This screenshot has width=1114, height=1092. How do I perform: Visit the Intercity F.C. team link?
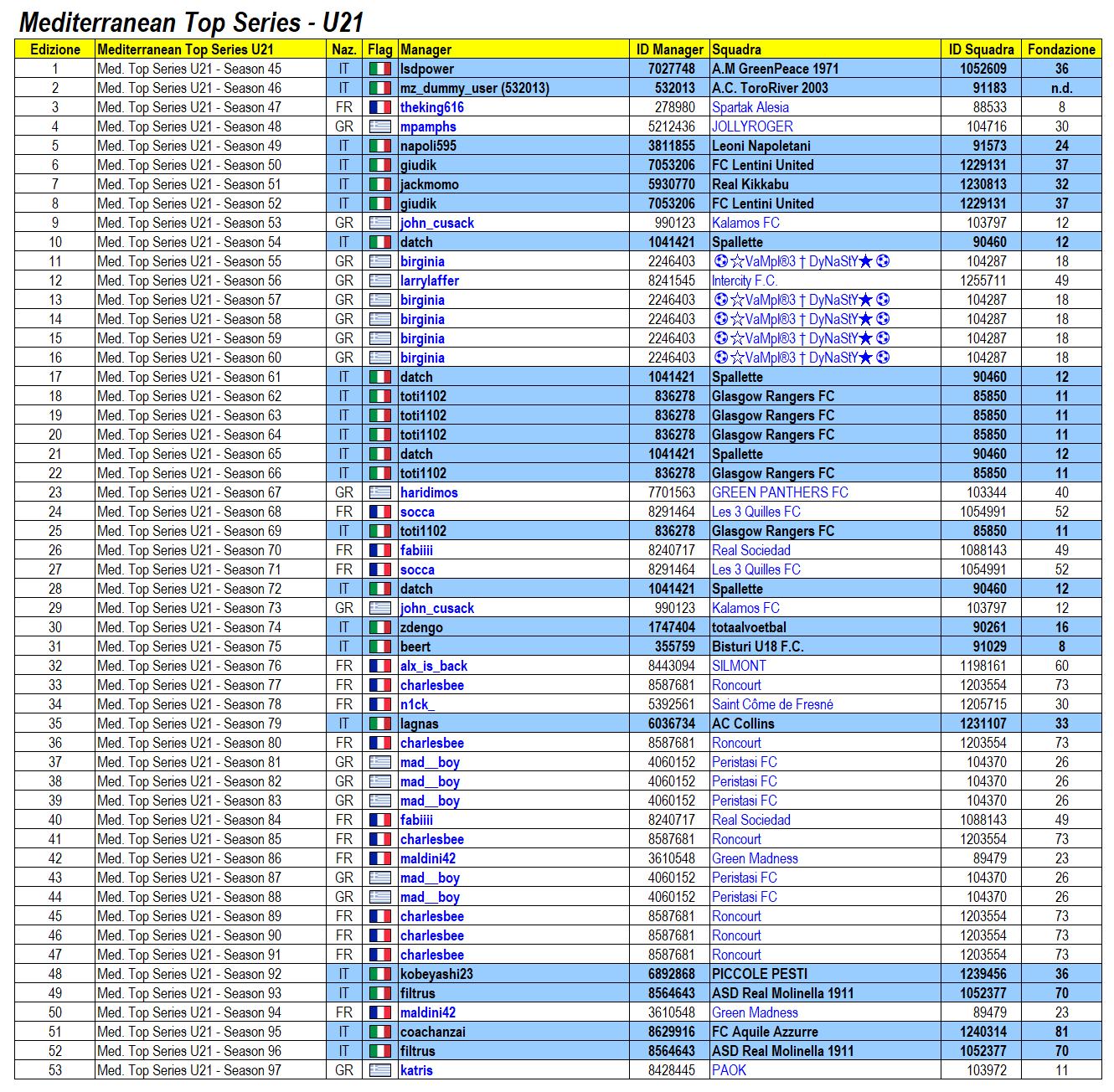pyautogui.click(x=745, y=281)
